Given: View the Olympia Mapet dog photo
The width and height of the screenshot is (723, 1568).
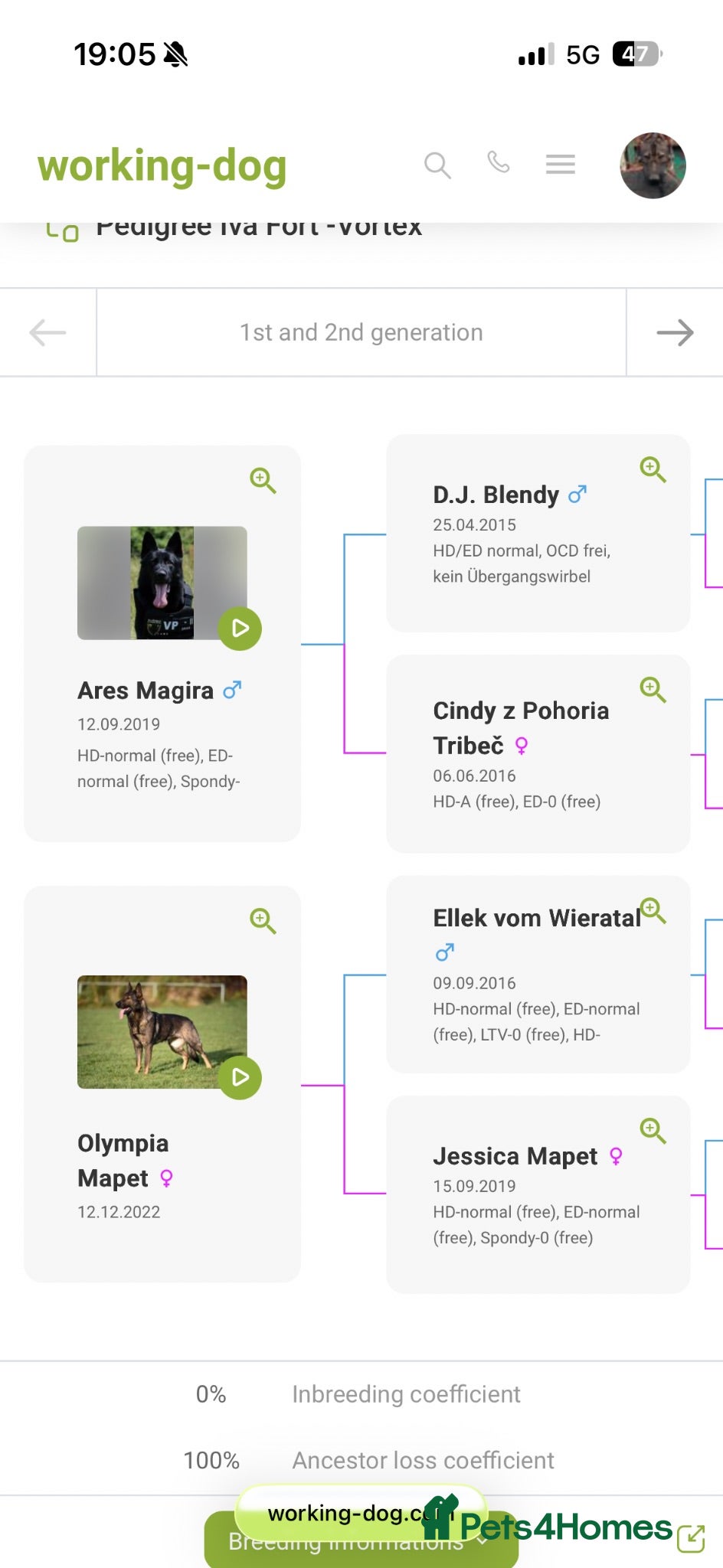Looking at the screenshot, I should coord(162,1032).
